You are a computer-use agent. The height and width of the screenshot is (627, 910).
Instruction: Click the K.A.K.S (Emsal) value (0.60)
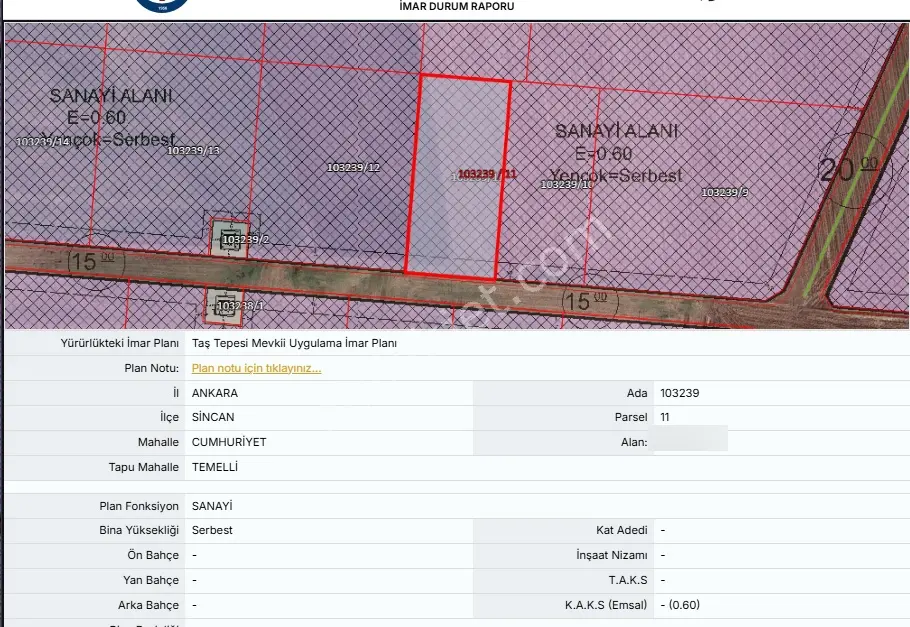click(x=684, y=605)
